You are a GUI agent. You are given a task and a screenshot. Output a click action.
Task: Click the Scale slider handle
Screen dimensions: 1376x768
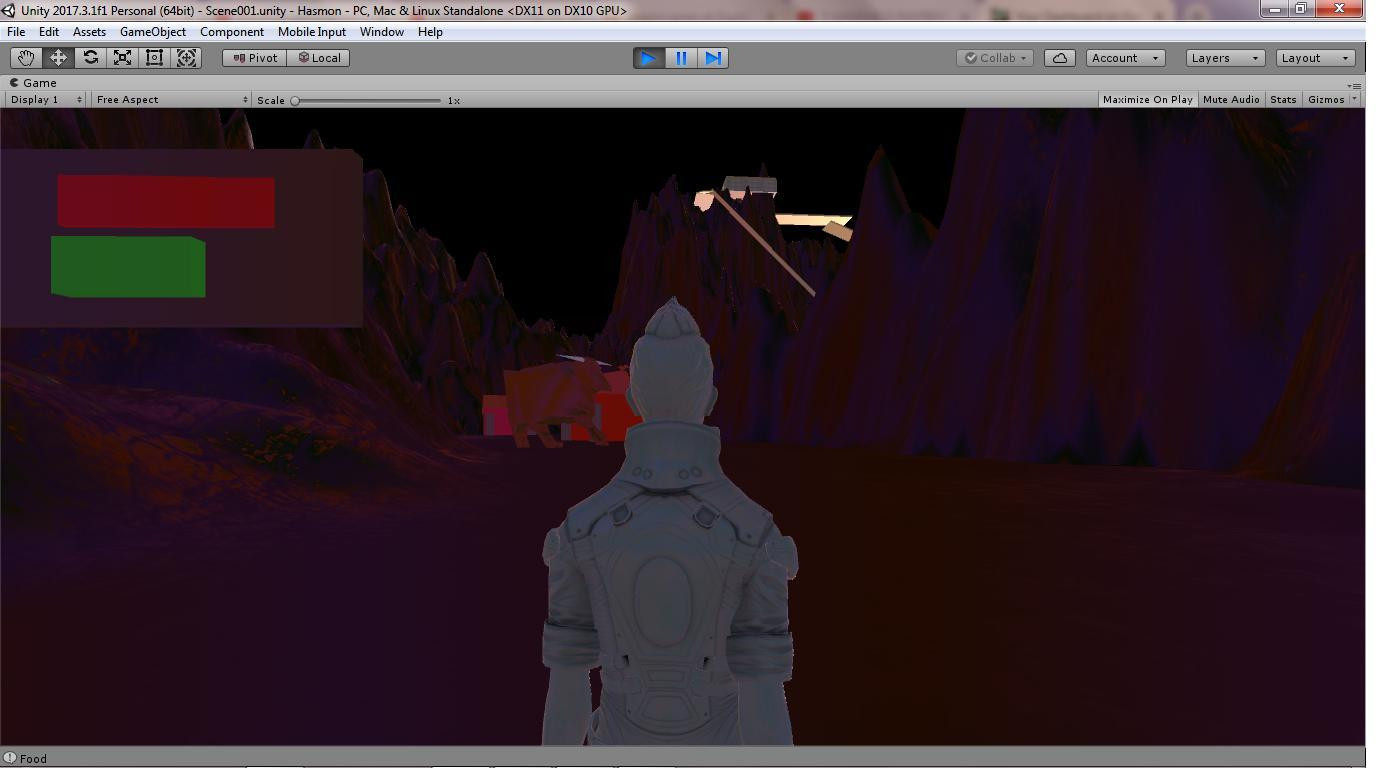(295, 100)
